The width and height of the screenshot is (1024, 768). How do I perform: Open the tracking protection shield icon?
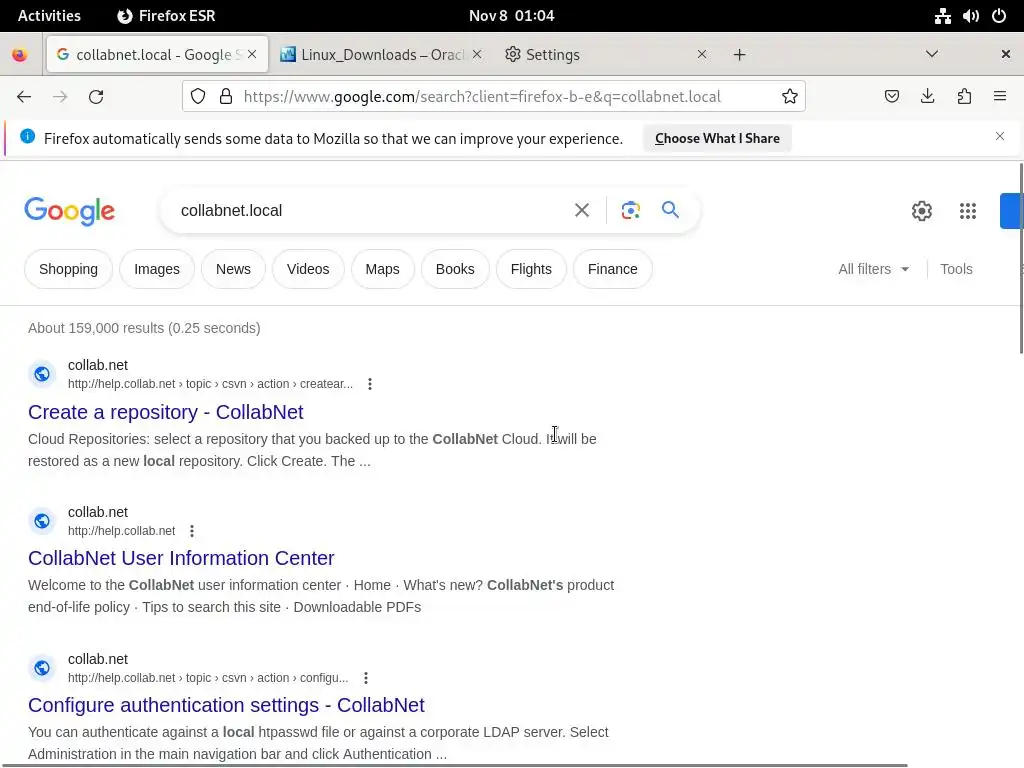(198, 97)
